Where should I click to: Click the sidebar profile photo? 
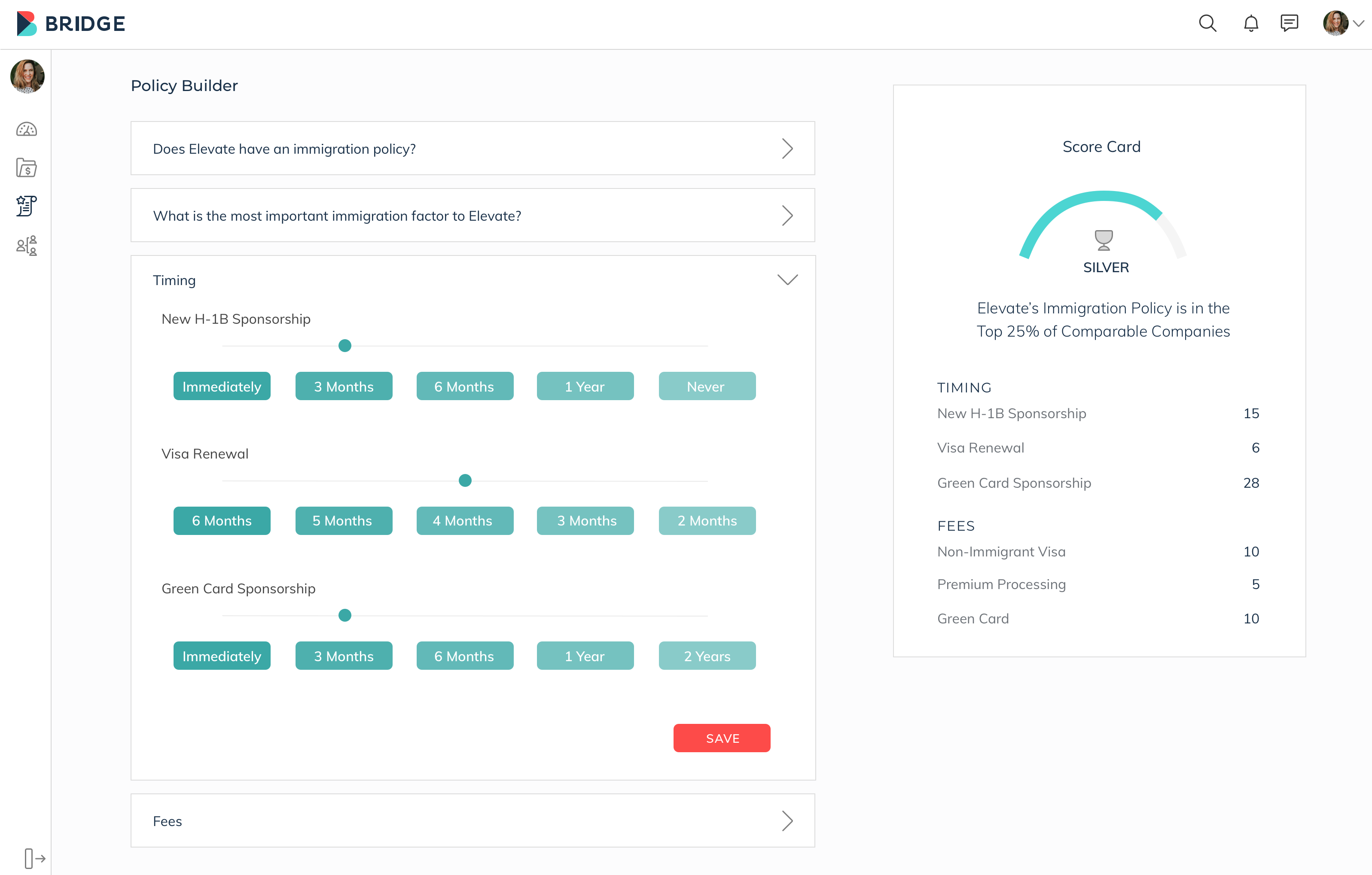pyautogui.click(x=27, y=76)
